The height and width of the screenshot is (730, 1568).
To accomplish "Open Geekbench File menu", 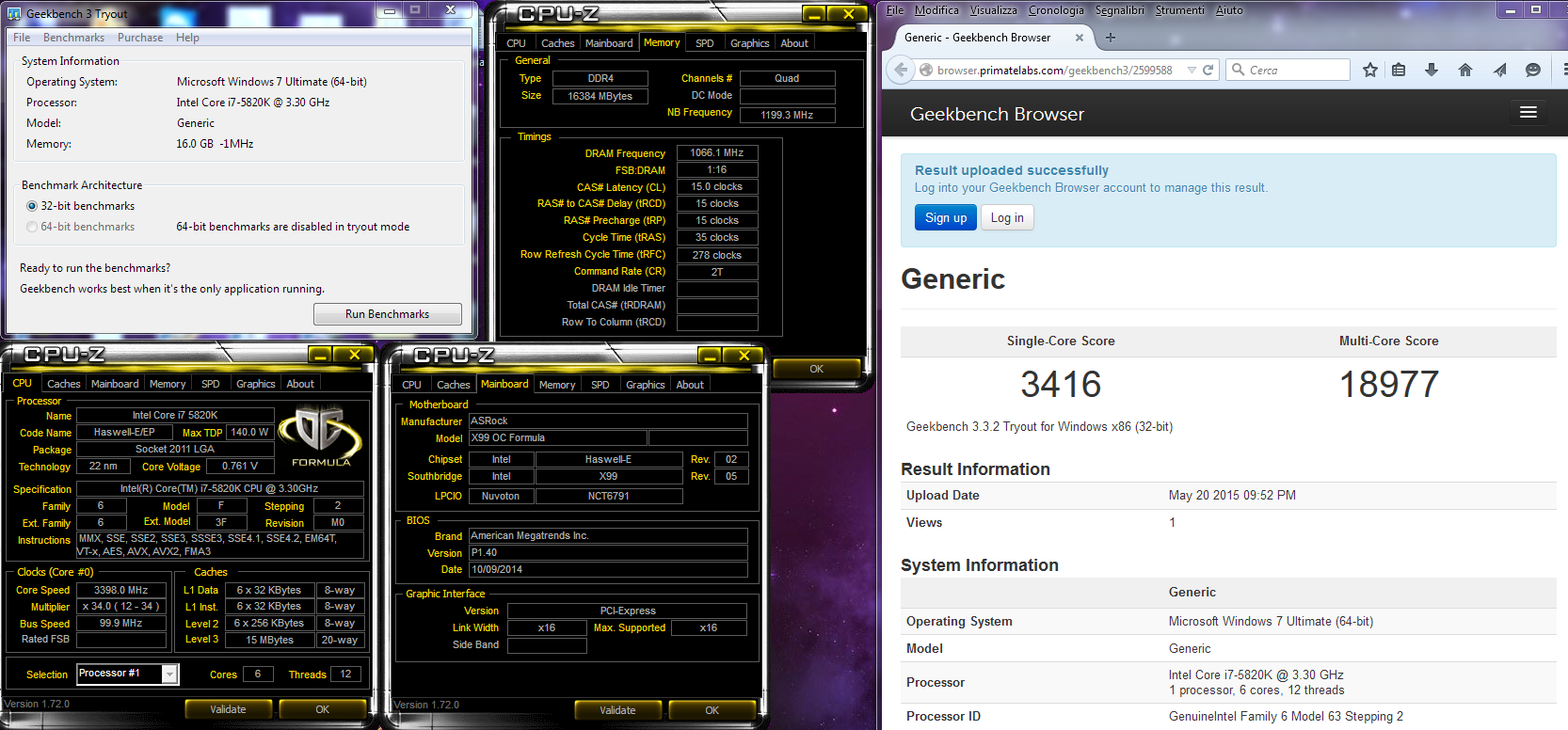I will (22, 38).
